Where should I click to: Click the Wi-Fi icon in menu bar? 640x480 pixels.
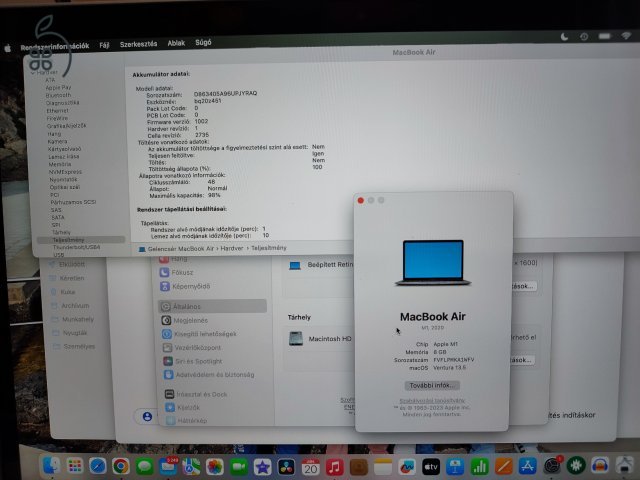click(x=626, y=36)
